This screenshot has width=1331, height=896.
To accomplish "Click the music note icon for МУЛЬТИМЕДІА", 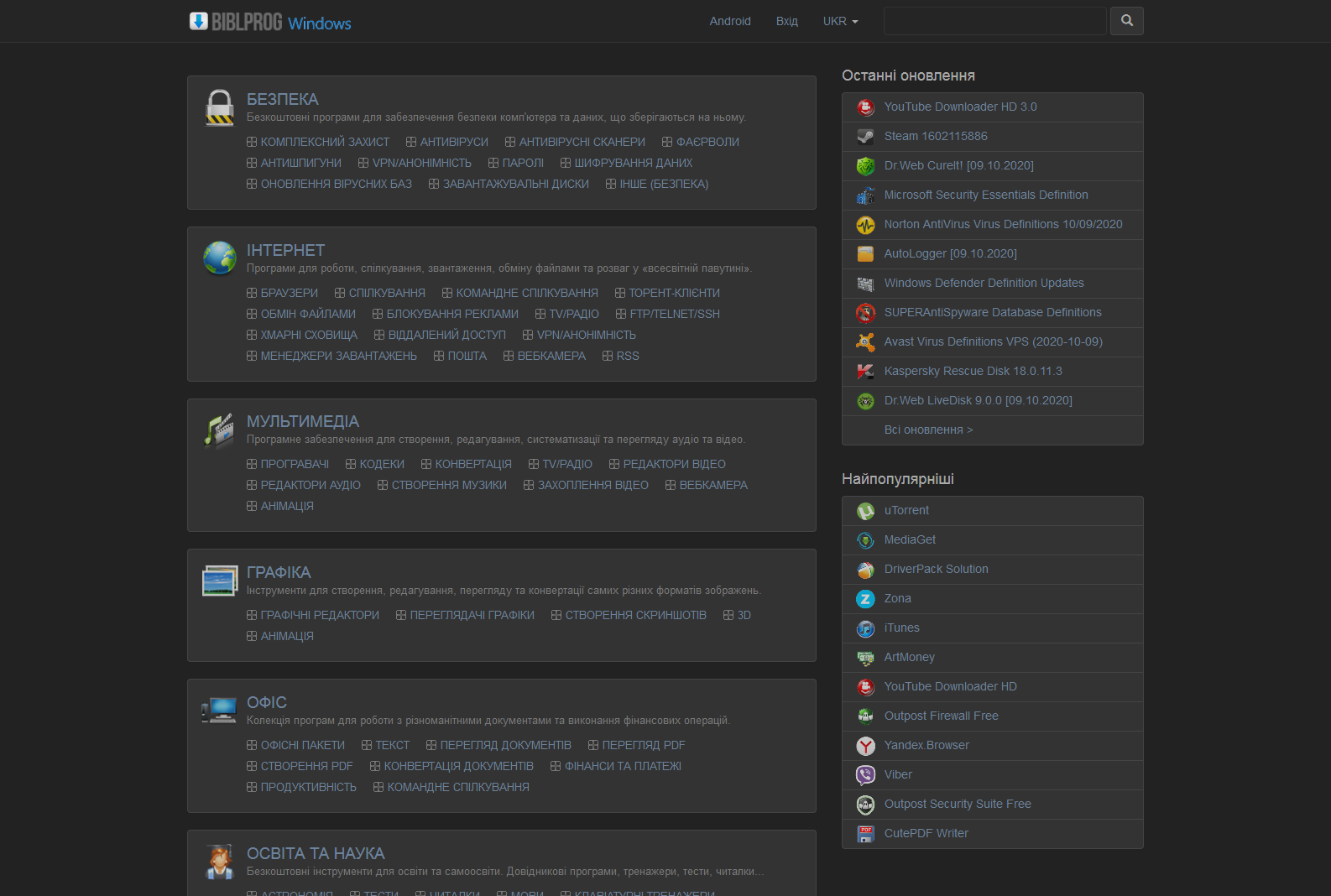I will 220,430.
